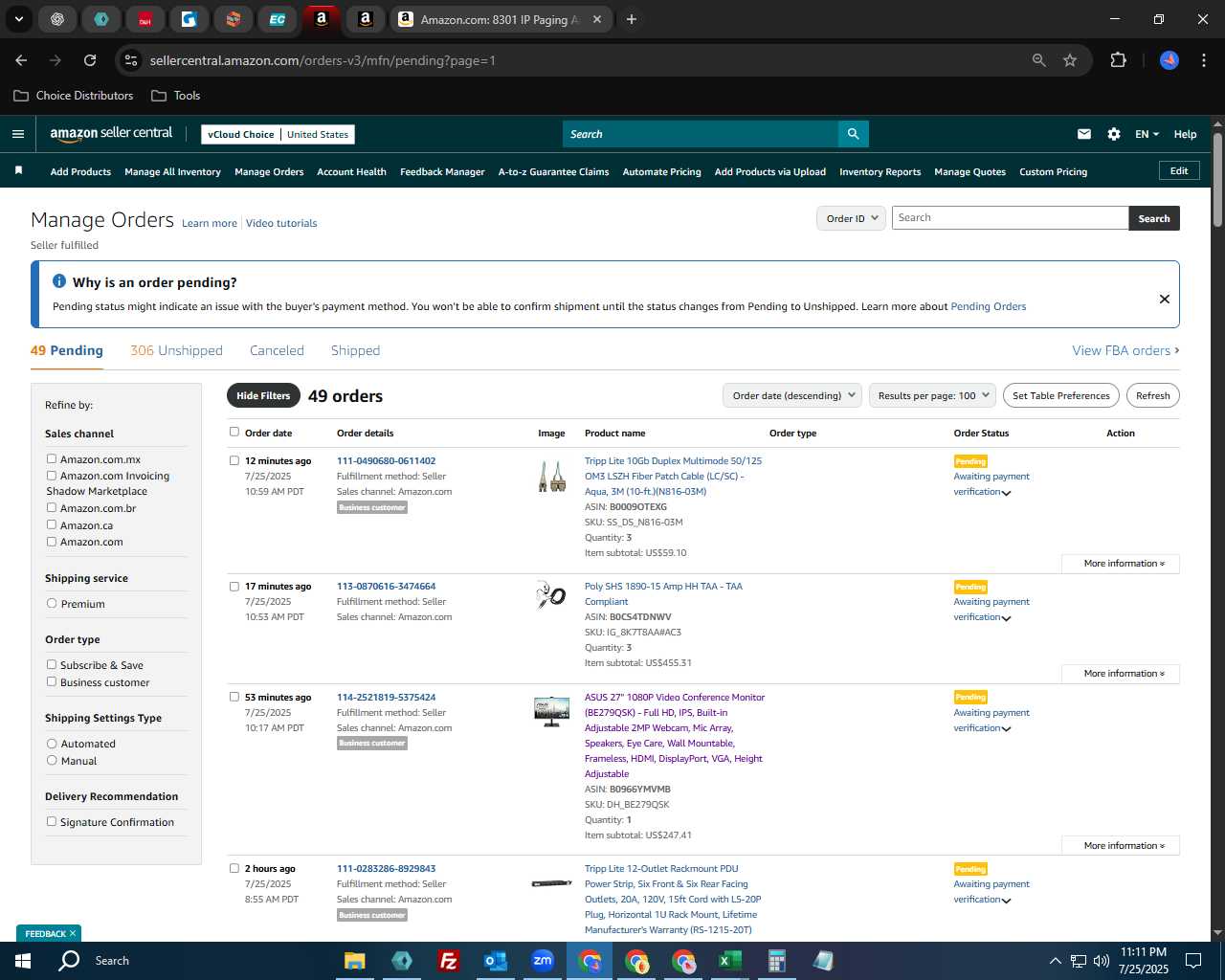Click Edit button in navigation bar
Image resolution: width=1225 pixels, height=980 pixels.
[1179, 171]
